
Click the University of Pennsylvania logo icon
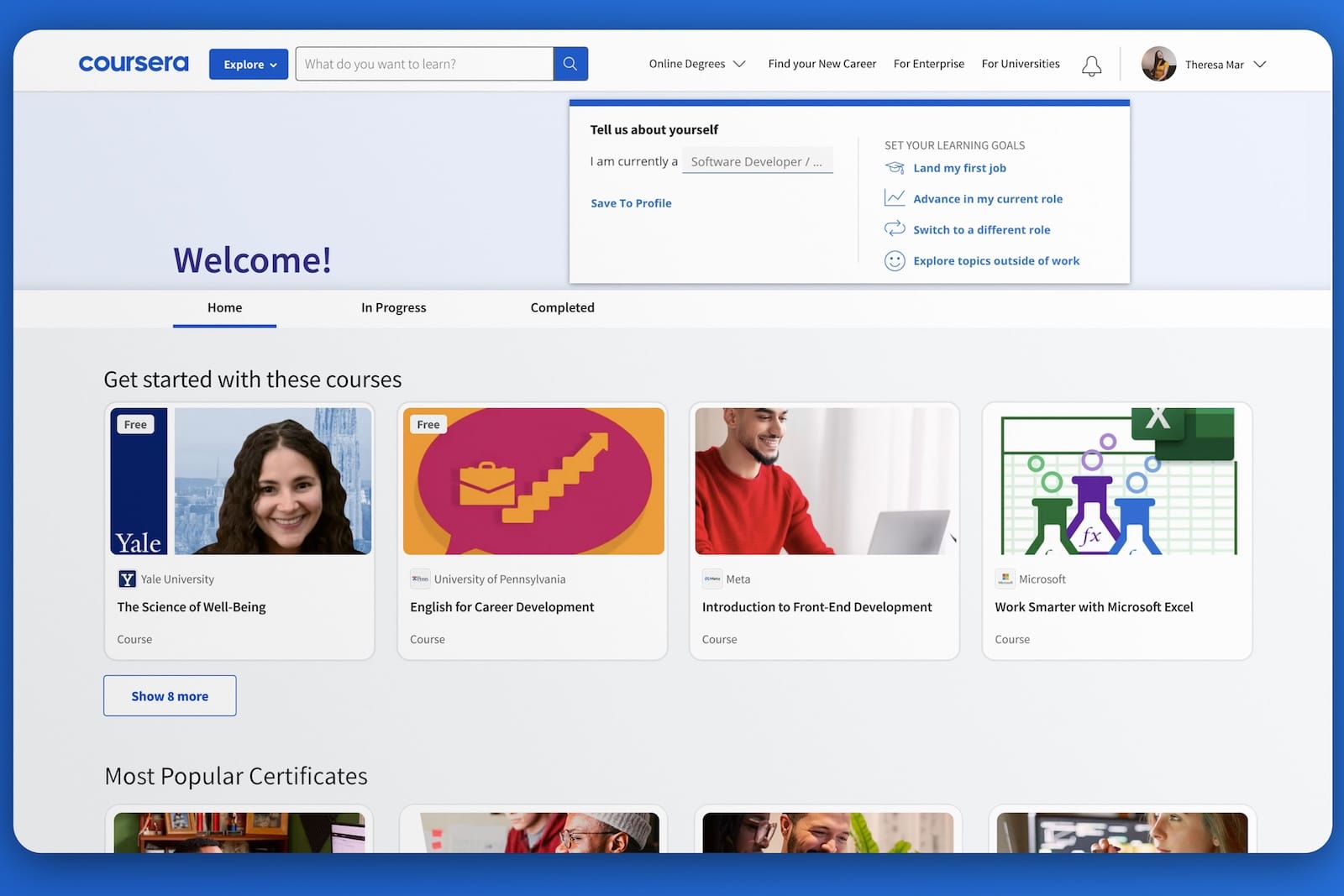click(419, 579)
